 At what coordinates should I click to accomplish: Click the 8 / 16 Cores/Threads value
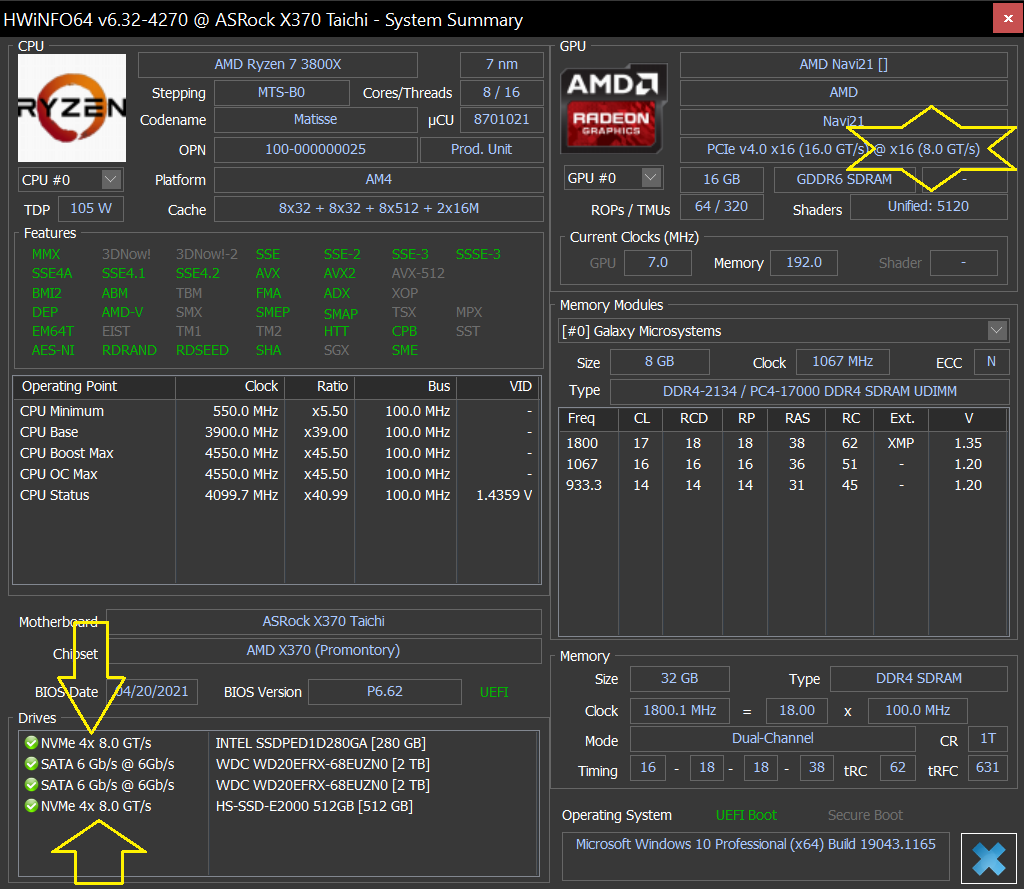pyautogui.click(x=502, y=92)
